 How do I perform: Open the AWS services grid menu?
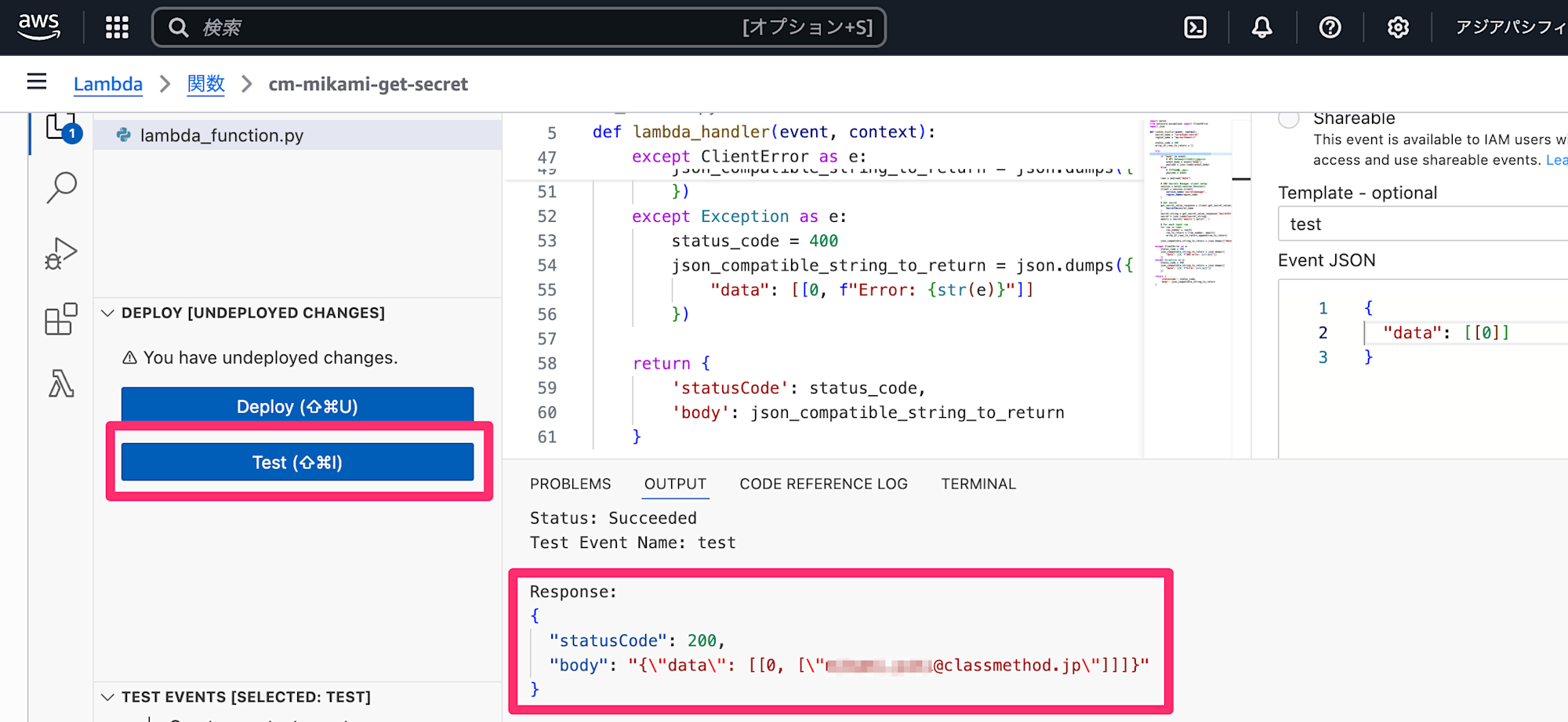point(117,27)
